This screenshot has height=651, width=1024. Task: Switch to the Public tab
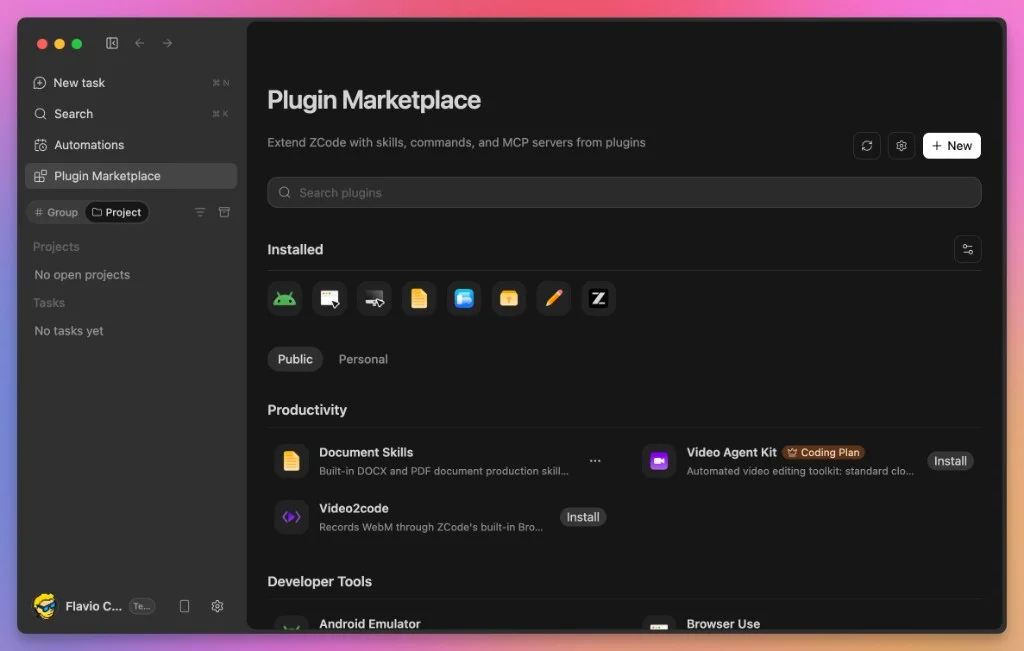(x=295, y=359)
